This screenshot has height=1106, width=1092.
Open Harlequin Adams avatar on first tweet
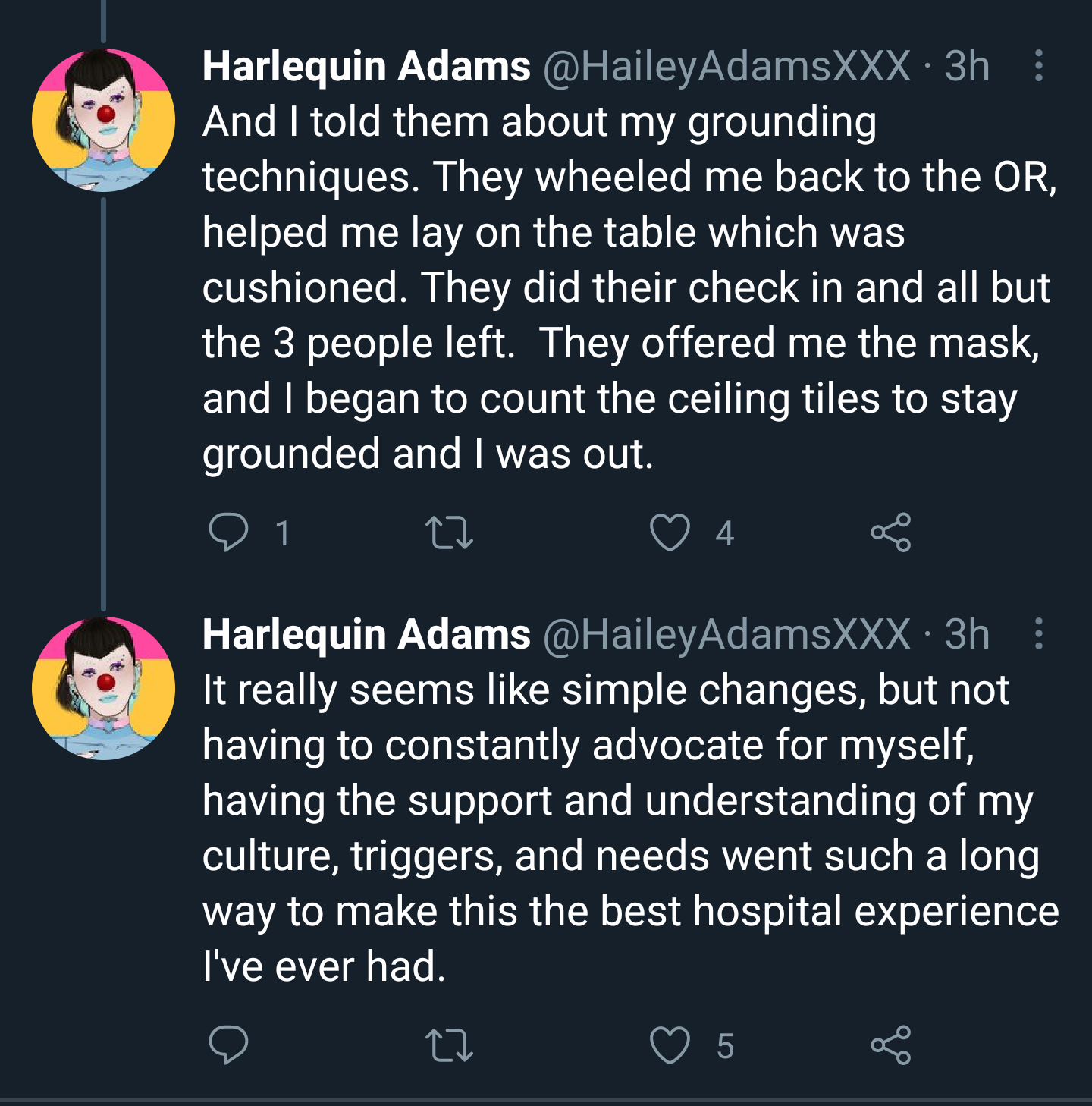[x=104, y=120]
